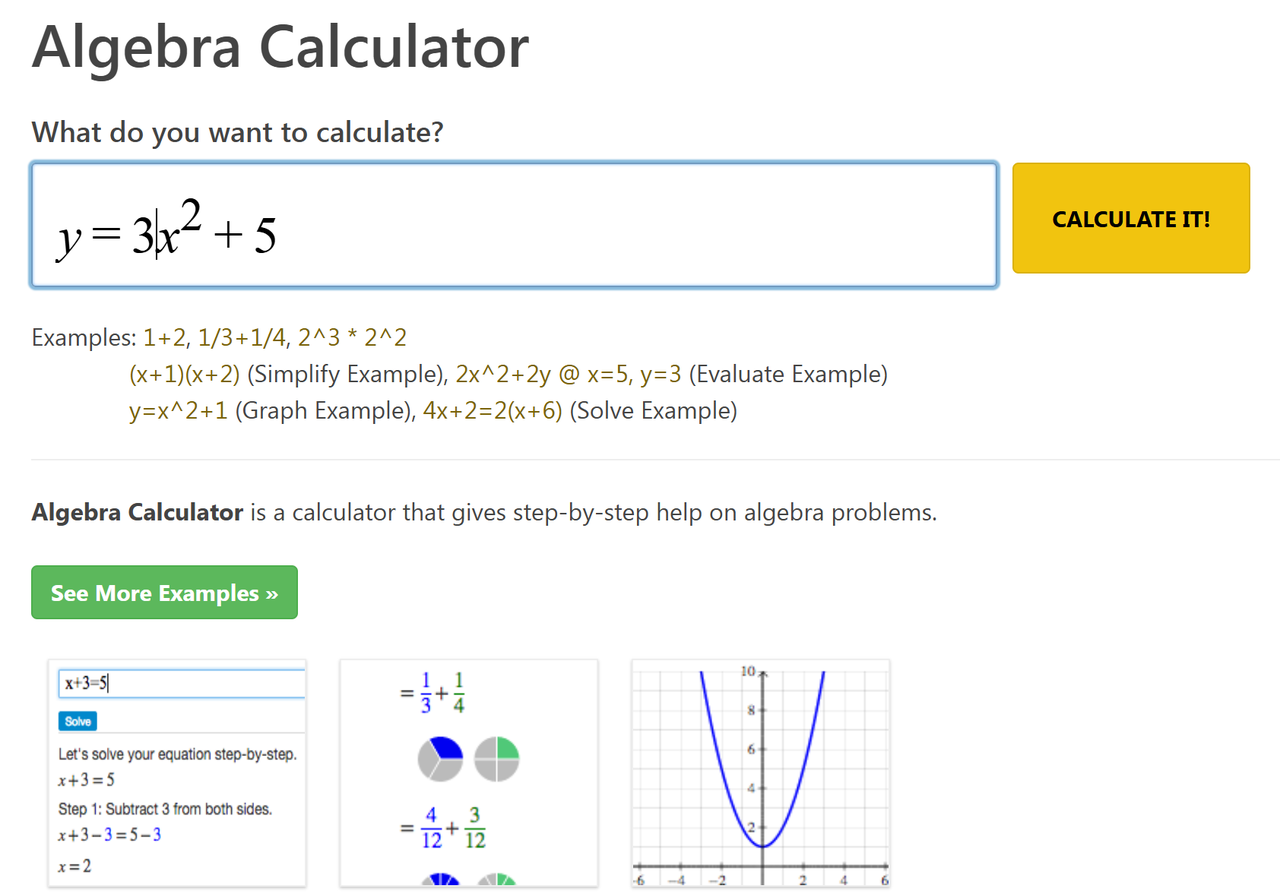The height and width of the screenshot is (892, 1280).
Task: Click the small blue Solve button
Action: pyautogui.click(x=78, y=721)
